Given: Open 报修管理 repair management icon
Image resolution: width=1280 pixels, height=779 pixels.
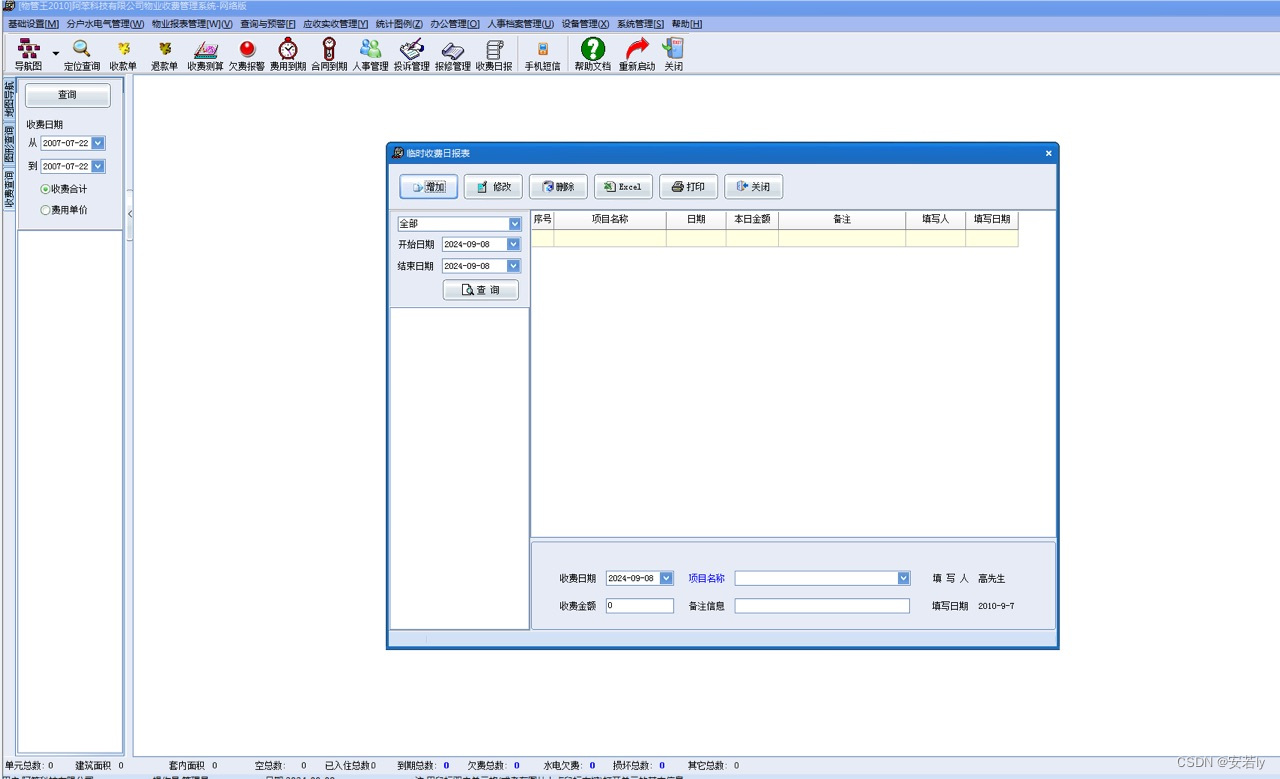Looking at the screenshot, I should (452, 54).
